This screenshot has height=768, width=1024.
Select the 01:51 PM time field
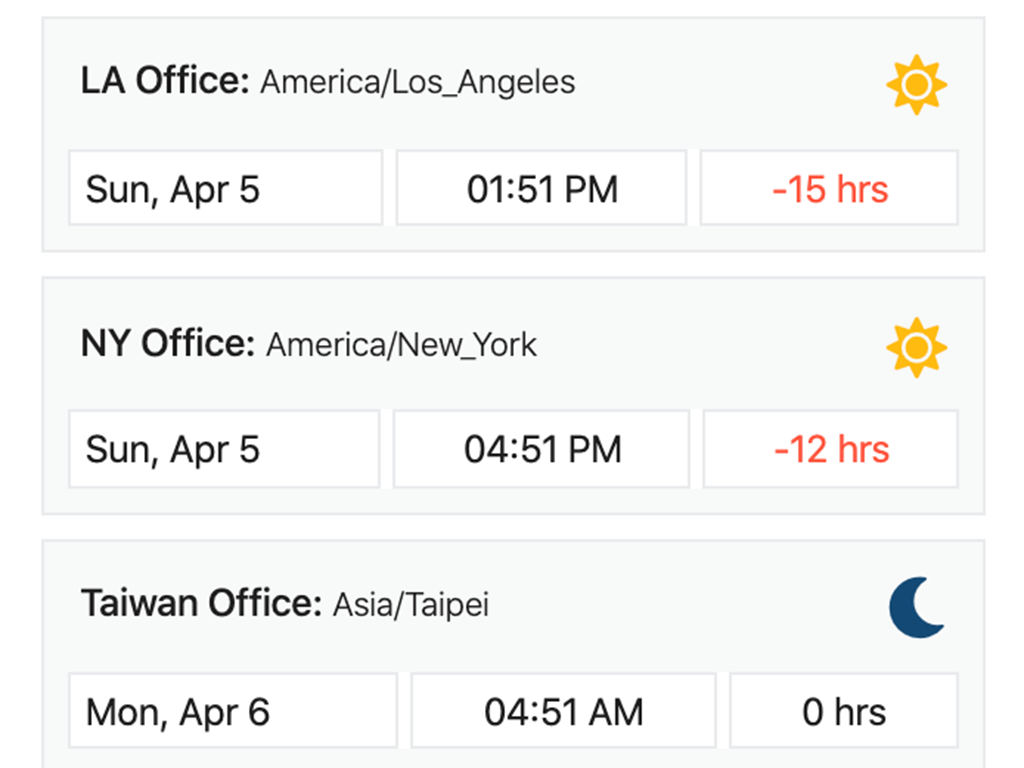click(541, 188)
